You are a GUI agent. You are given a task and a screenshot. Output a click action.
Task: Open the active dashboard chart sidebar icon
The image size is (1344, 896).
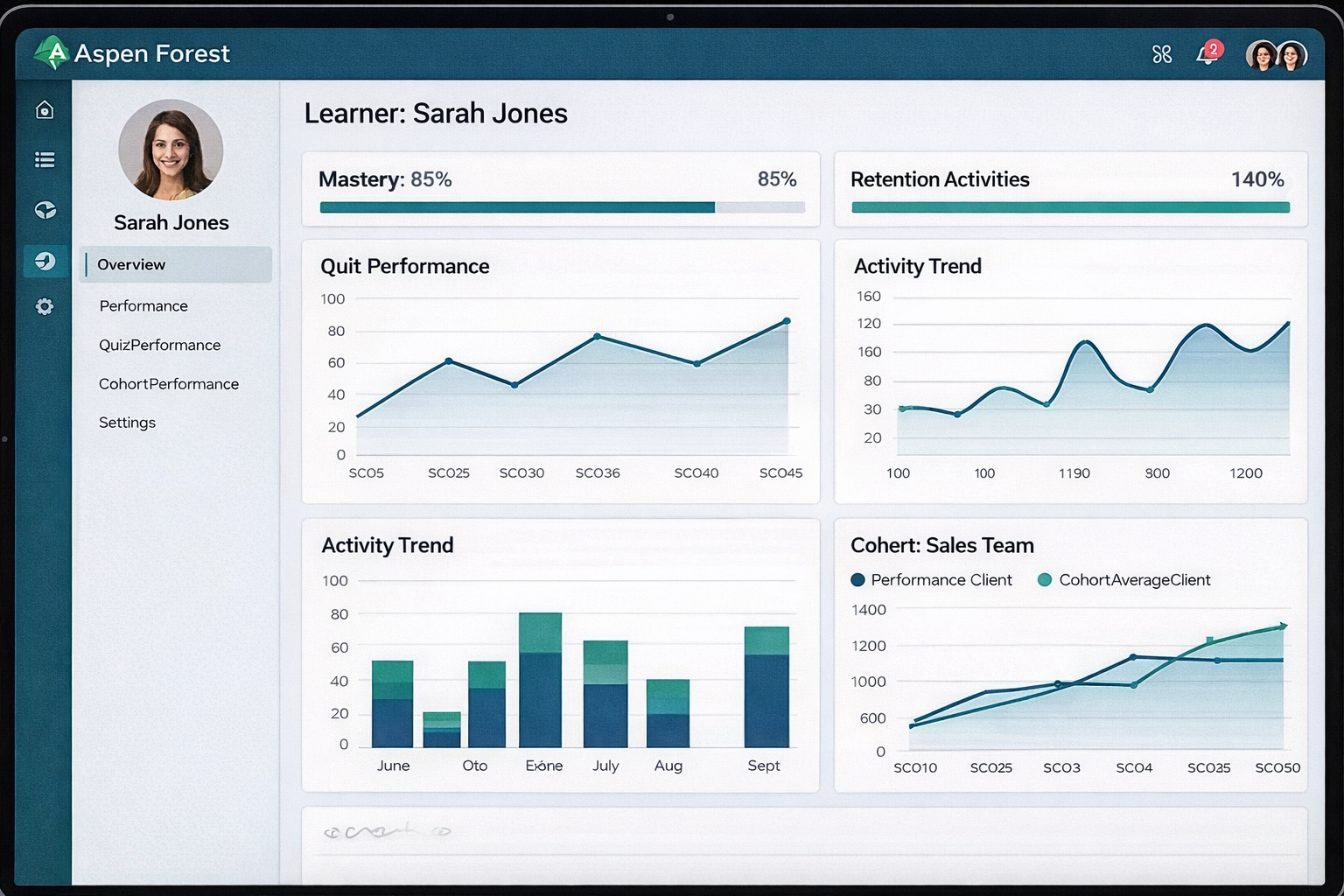45,261
